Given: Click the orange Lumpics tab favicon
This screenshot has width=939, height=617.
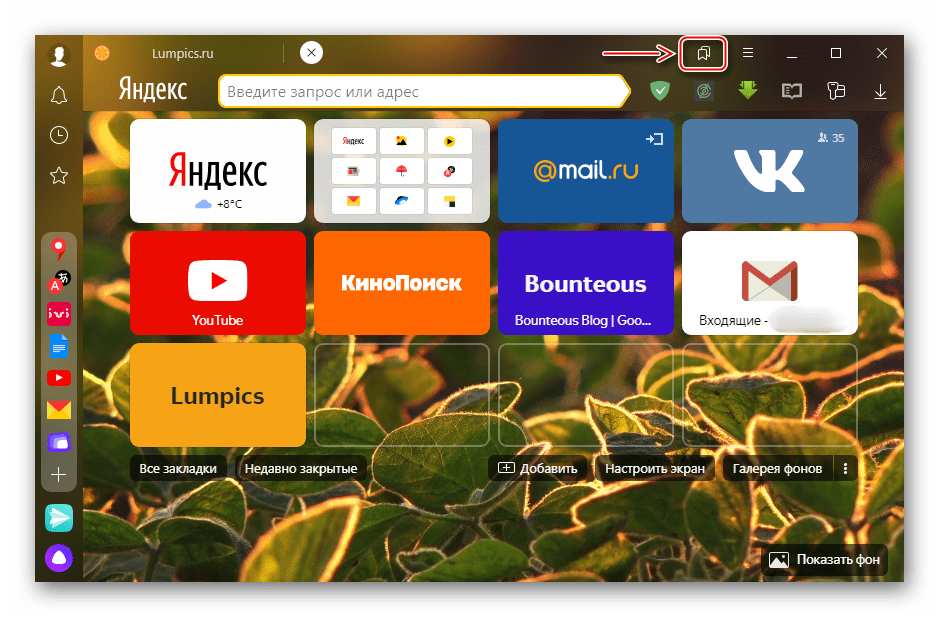Looking at the screenshot, I should (x=102, y=53).
